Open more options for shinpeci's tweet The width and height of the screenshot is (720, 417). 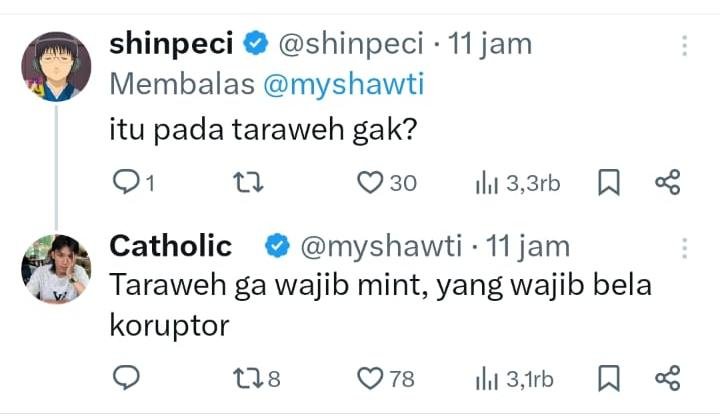(685, 46)
